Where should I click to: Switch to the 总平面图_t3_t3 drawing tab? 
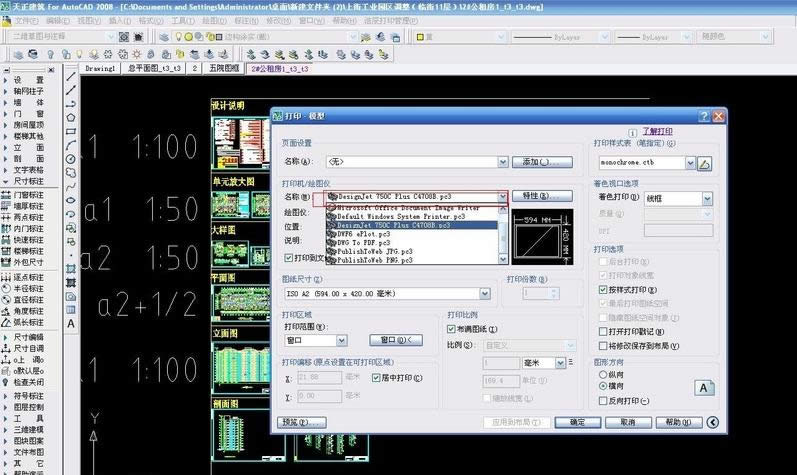coord(154,69)
